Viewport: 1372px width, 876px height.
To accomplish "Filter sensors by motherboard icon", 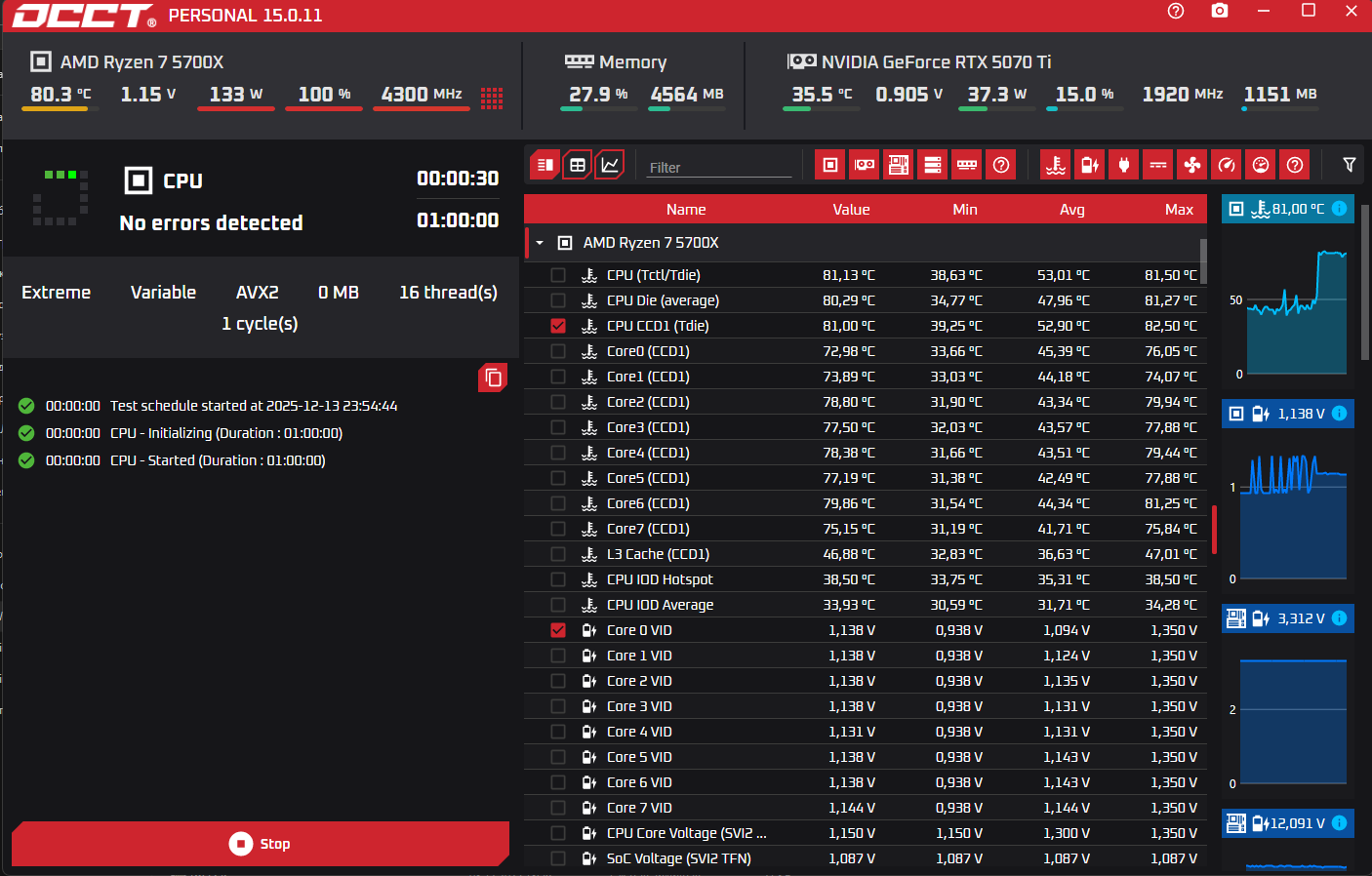I will [899, 165].
